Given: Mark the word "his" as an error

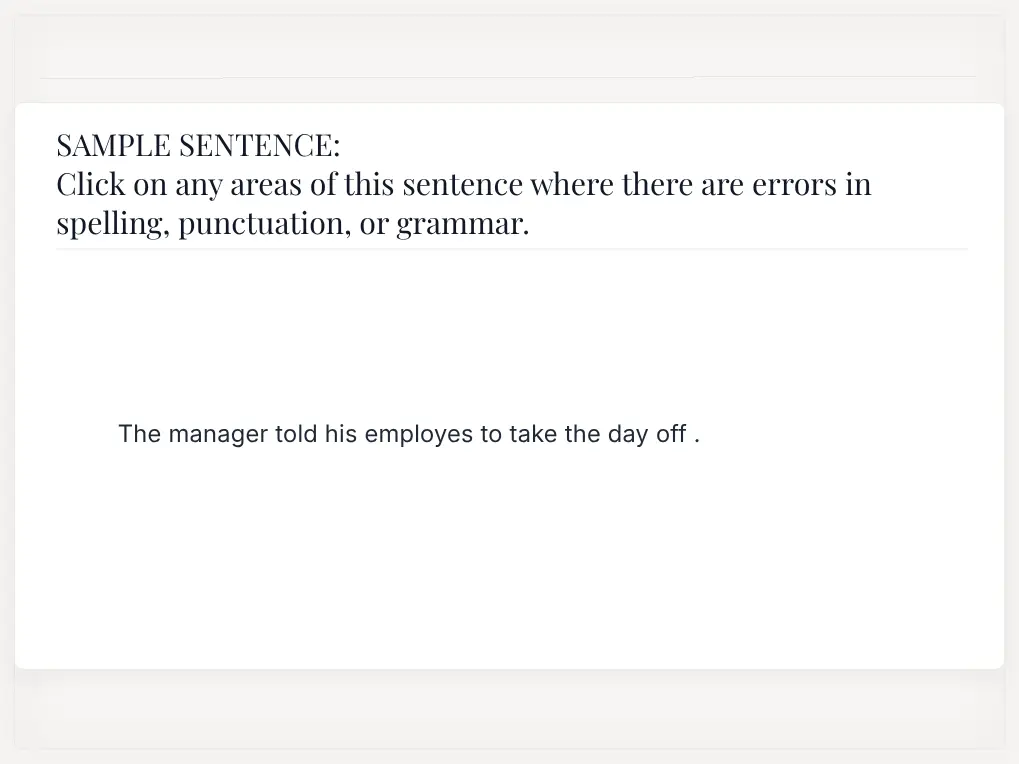Looking at the screenshot, I should 341,433.
